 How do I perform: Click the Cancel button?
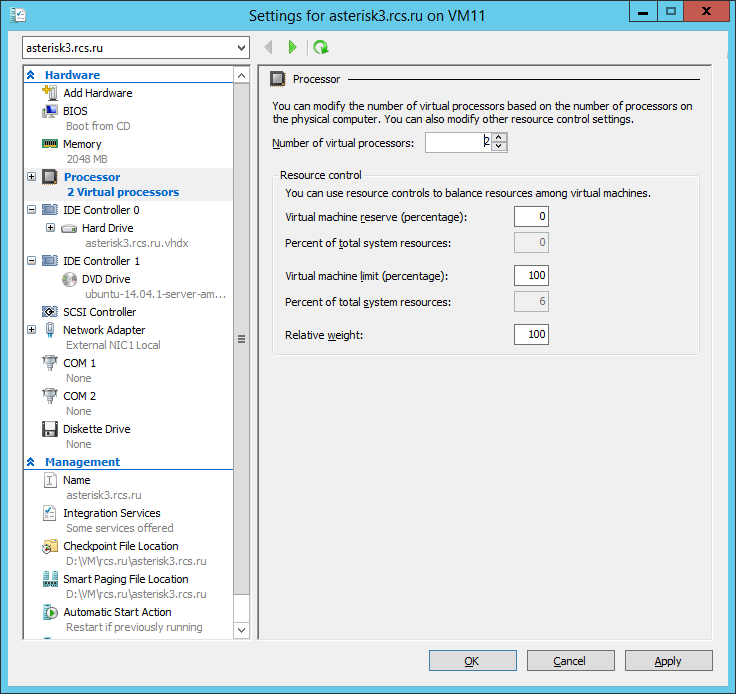pos(571,661)
